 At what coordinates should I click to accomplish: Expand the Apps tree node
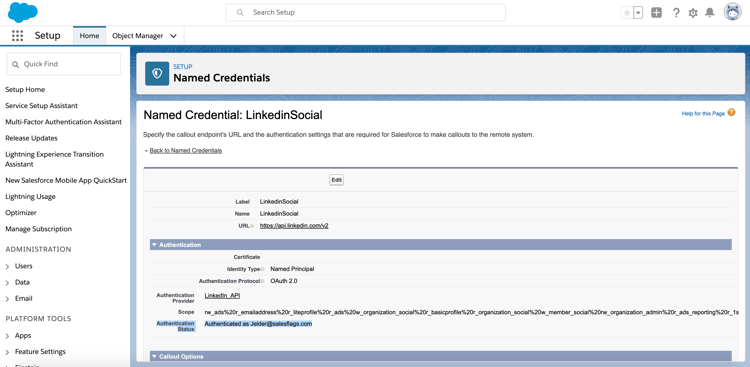(x=7, y=336)
